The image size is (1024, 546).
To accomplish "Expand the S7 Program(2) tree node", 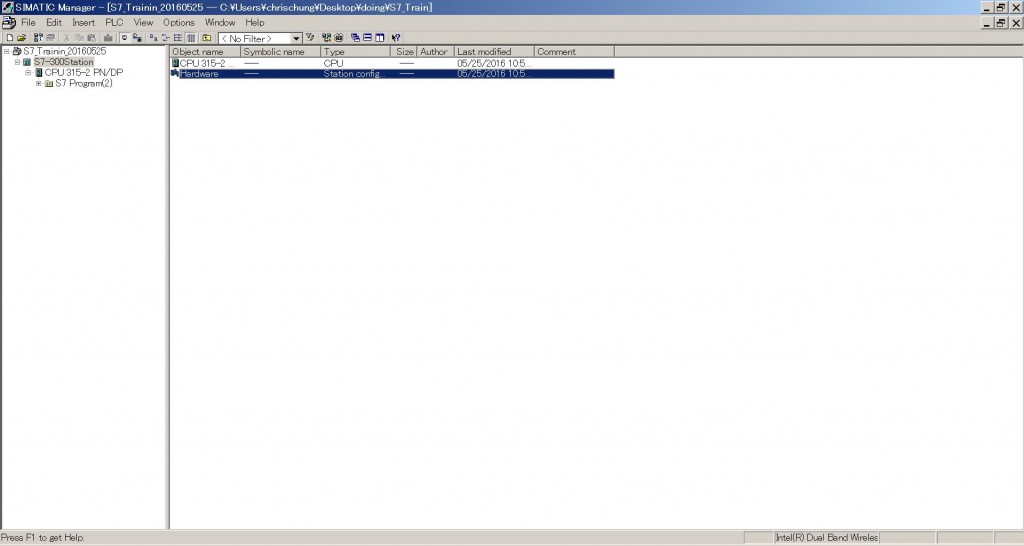I will (x=39, y=84).
